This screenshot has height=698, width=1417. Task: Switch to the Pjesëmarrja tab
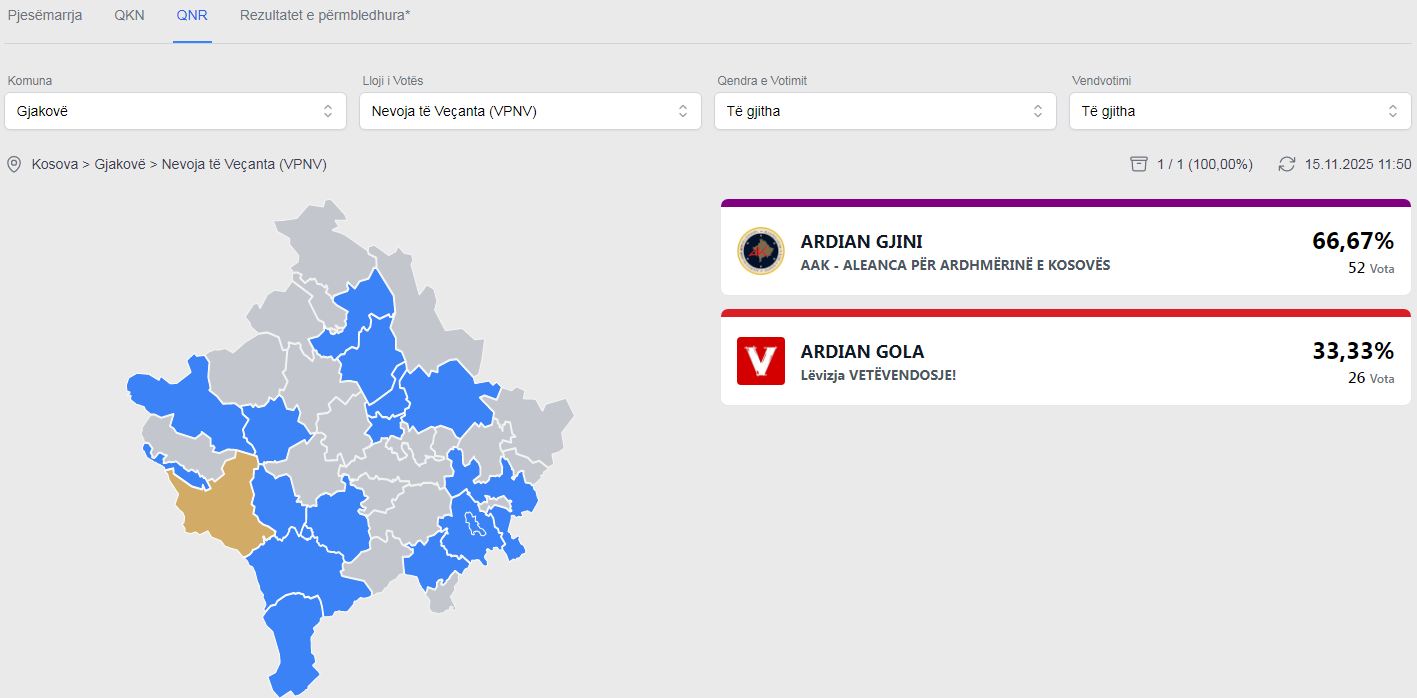pos(45,15)
